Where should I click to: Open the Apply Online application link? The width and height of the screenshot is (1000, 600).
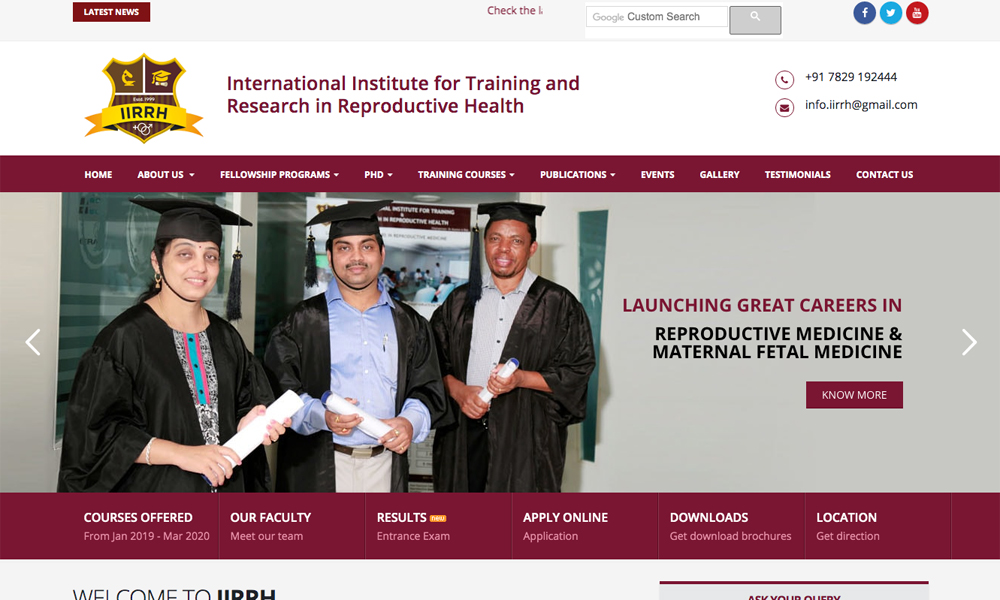tap(565, 526)
